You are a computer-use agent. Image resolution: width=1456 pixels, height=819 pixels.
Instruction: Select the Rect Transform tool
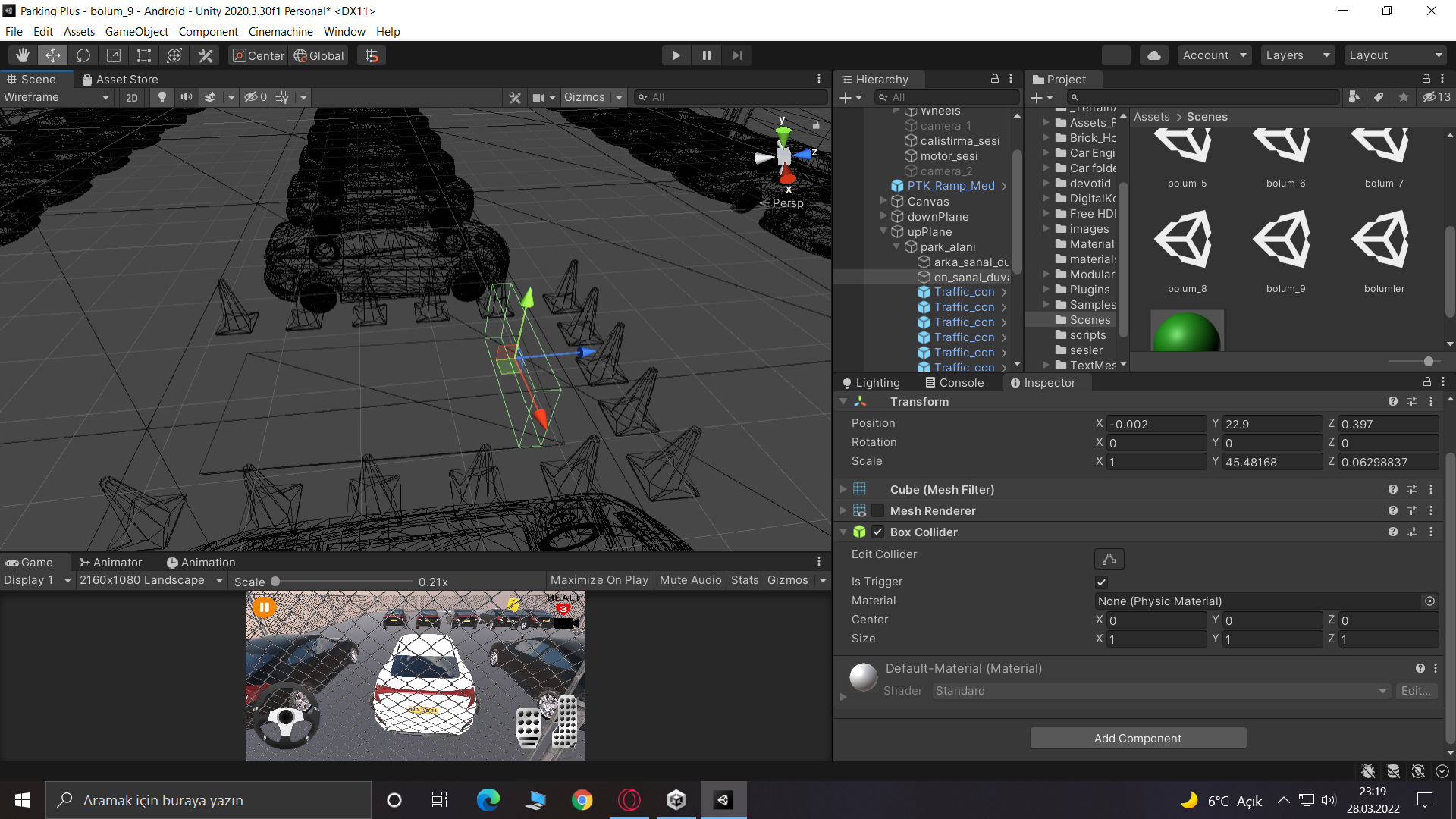[x=144, y=55]
